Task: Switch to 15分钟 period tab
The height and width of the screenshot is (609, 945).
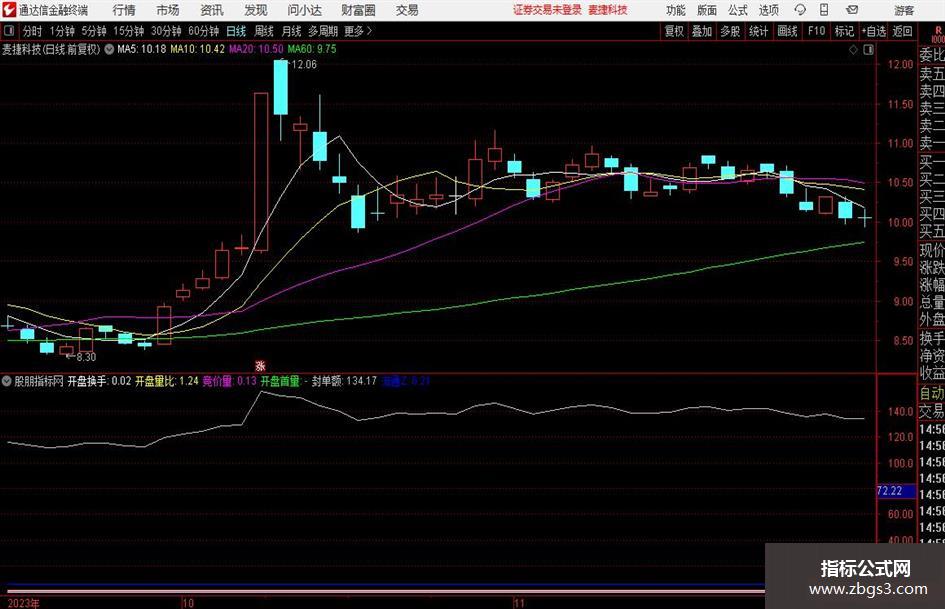Action: (x=129, y=31)
